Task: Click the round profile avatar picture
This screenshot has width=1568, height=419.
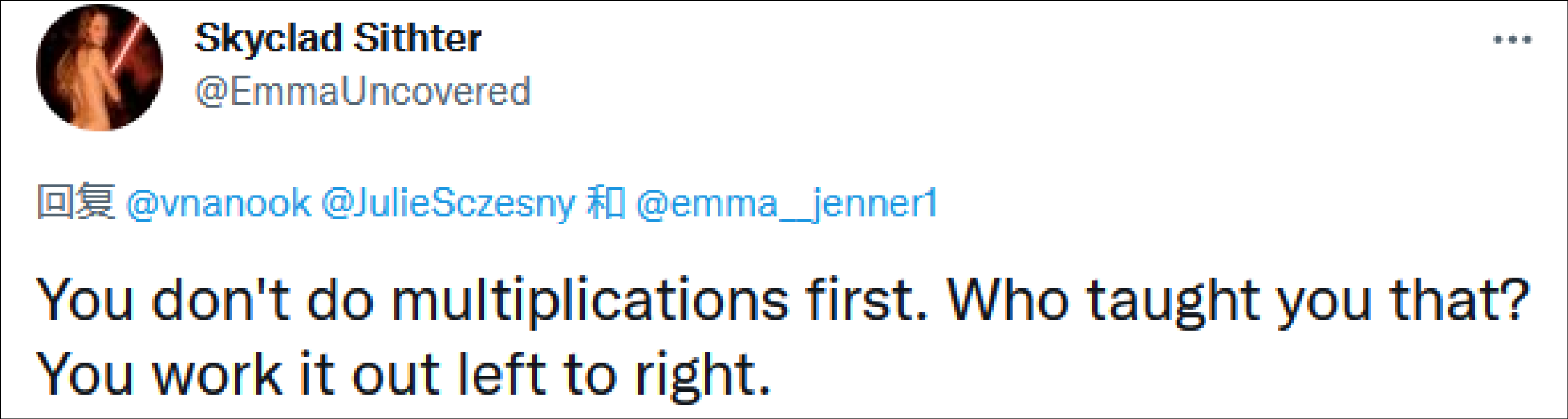Action: [100, 67]
